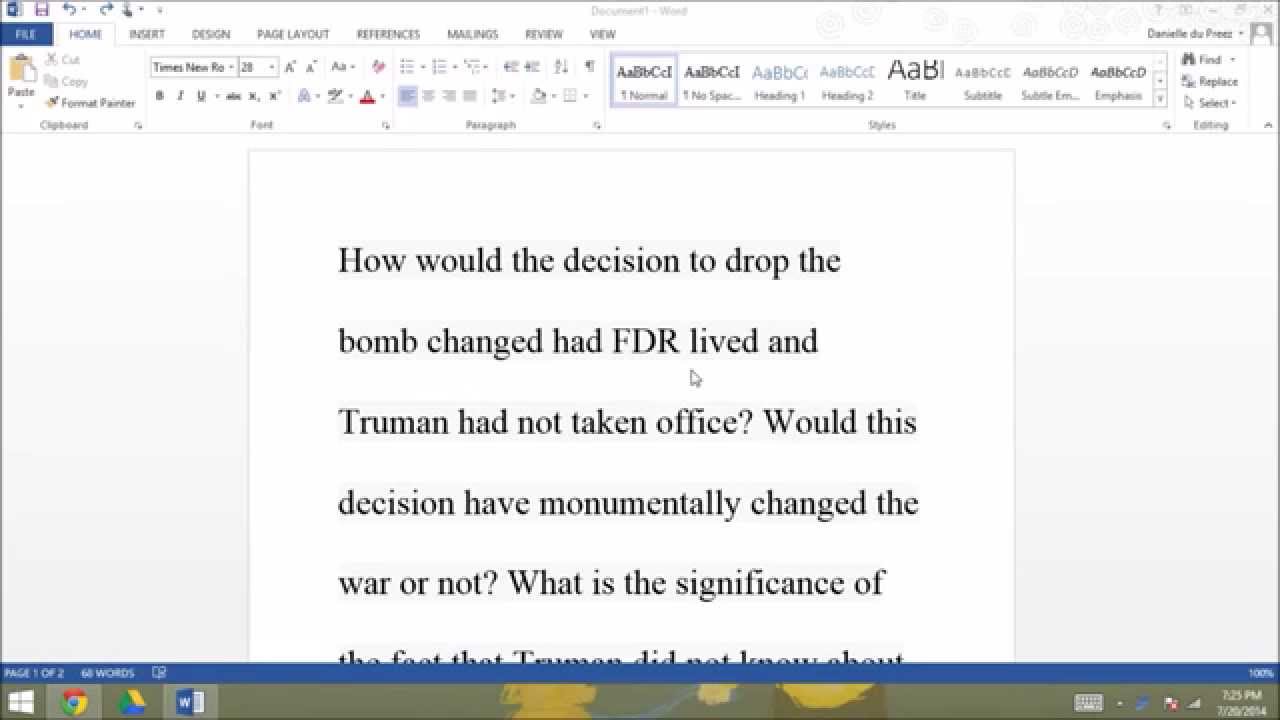Toggle underline formatting
The width and height of the screenshot is (1280, 720).
[x=201, y=96]
